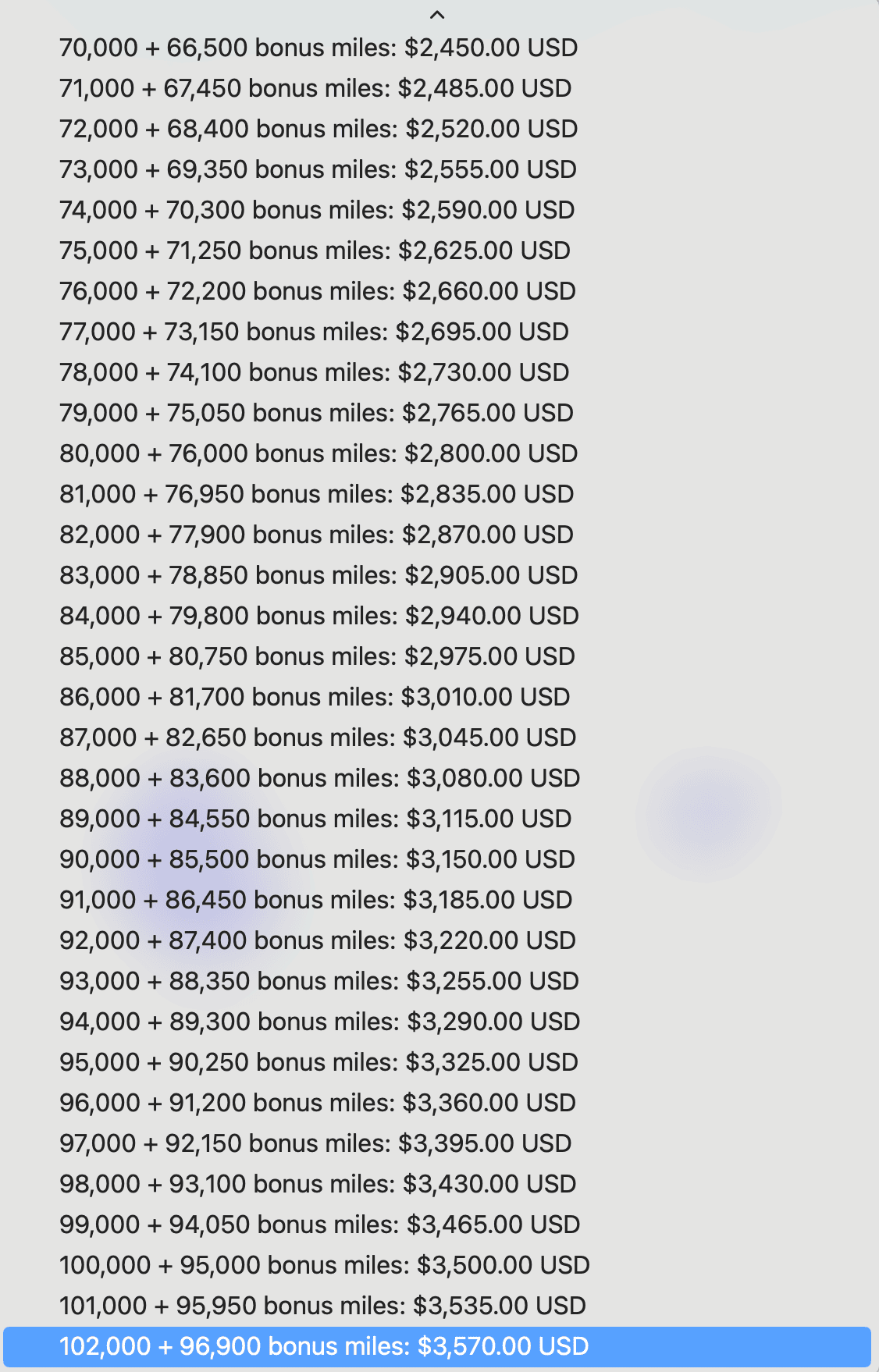879x1372 pixels.
Task: Pick the 90,000 + 85,500 bonus miles option
Action: 437,859
